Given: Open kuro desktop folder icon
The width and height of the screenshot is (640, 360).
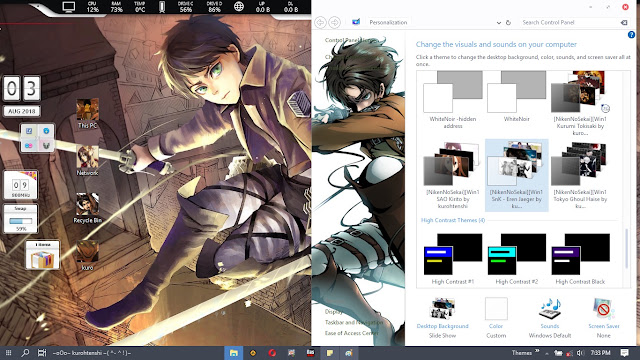Looking at the screenshot, I should click(x=87, y=256).
